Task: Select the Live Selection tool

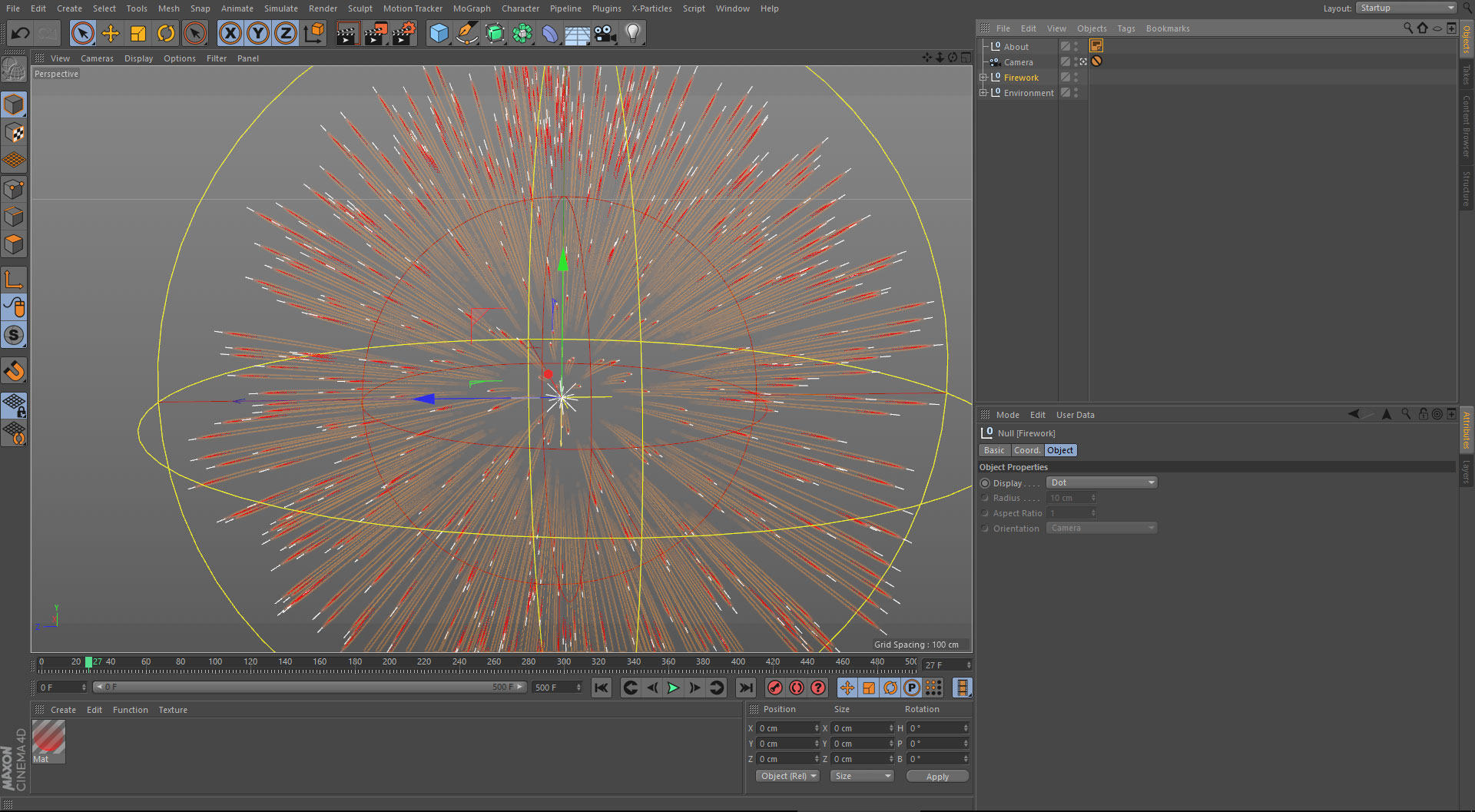Action: click(x=82, y=33)
